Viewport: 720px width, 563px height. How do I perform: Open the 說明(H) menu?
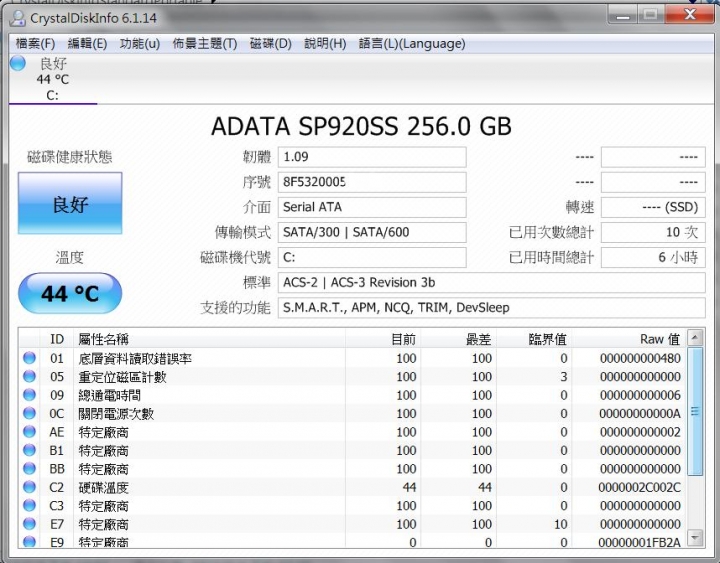(x=325, y=44)
